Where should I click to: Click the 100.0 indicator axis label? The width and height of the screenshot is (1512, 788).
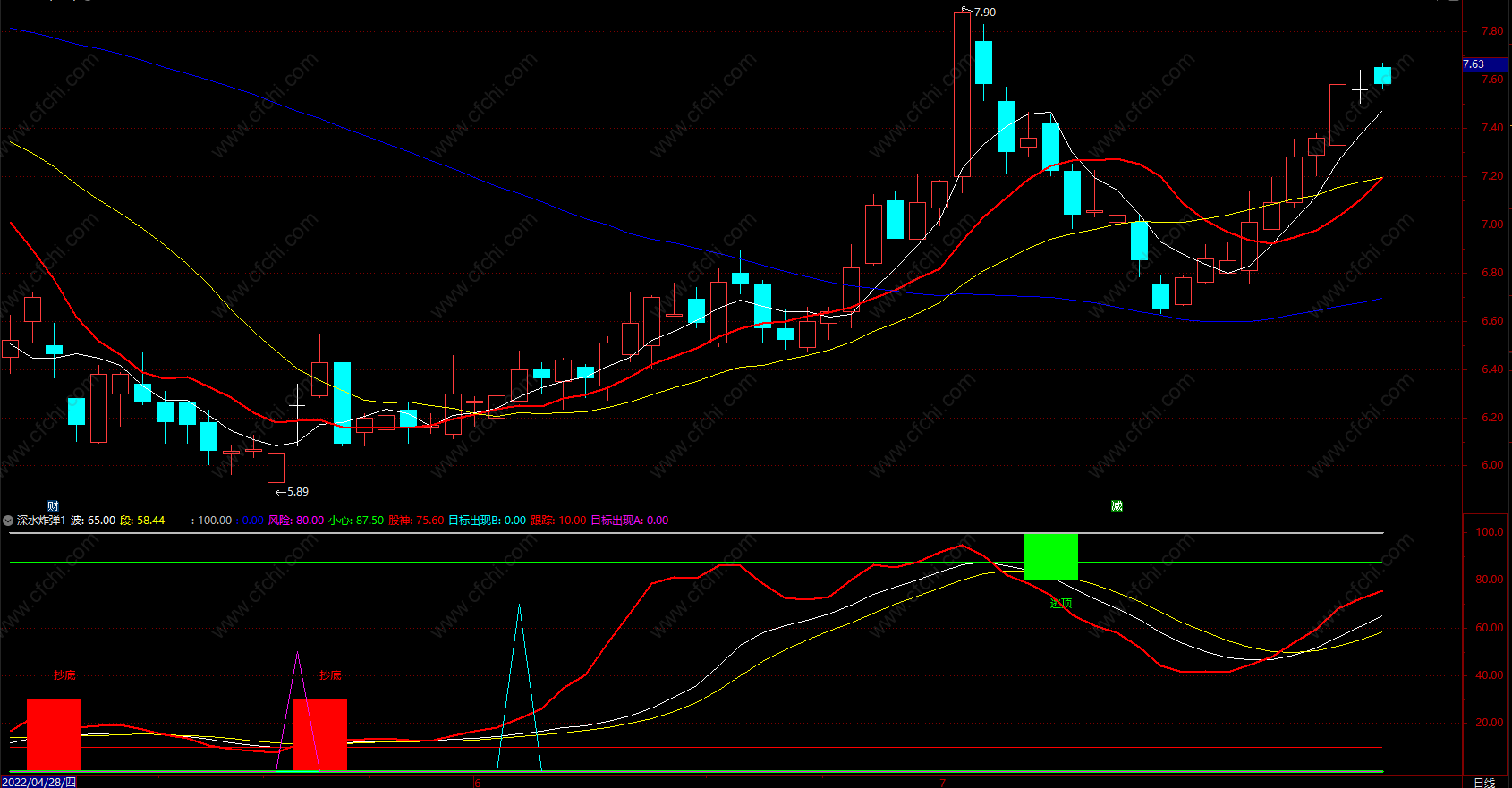1490,532
